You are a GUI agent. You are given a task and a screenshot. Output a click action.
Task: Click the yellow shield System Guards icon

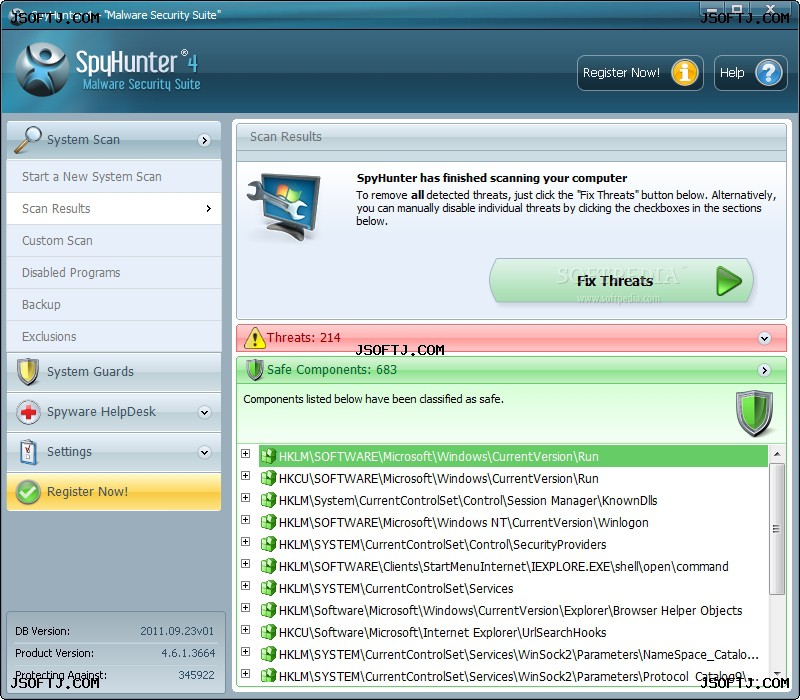[x=28, y=371]
